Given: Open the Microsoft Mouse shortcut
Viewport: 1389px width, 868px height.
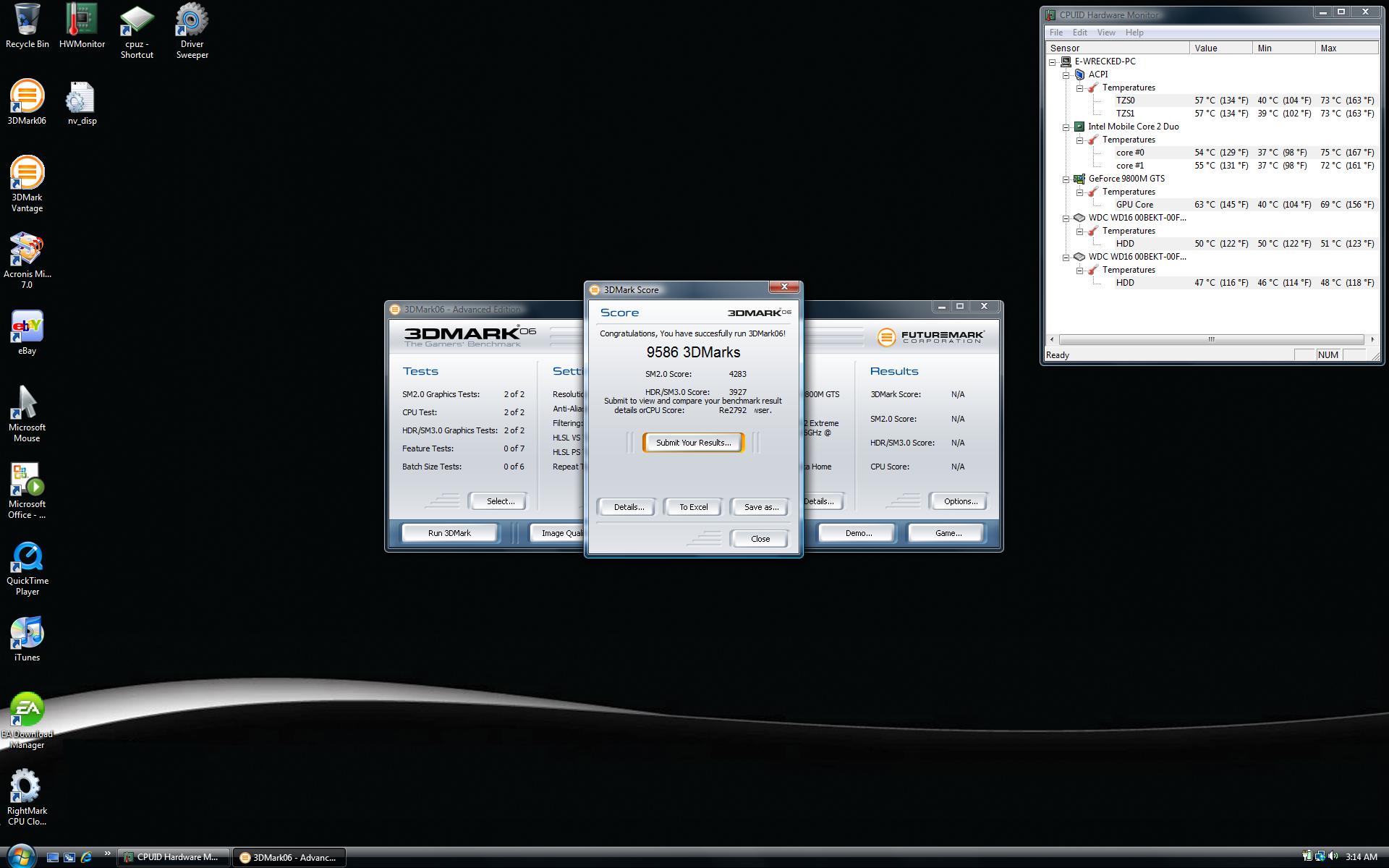Looking at the screenshot, I should pos(27,414).
